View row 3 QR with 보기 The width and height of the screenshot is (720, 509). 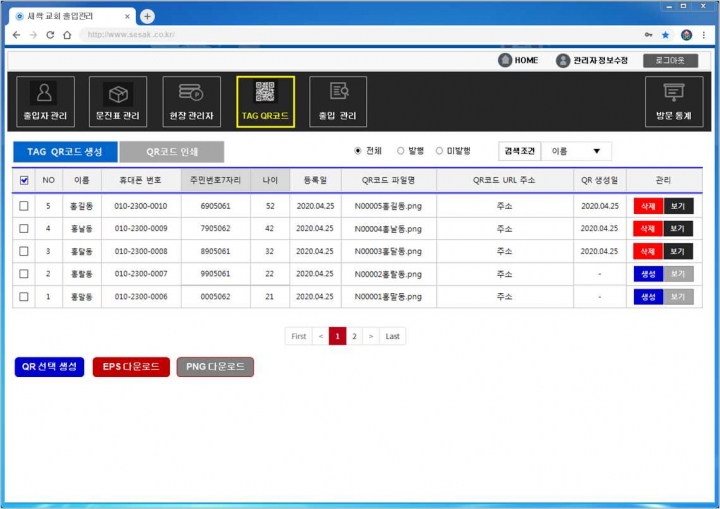click(678, 251)
